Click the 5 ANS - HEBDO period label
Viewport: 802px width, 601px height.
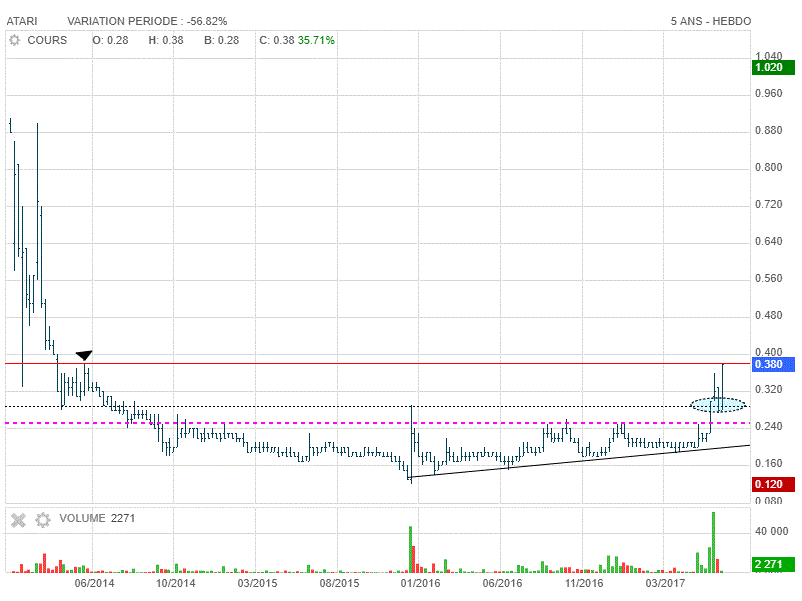click(x=711, y=21)
